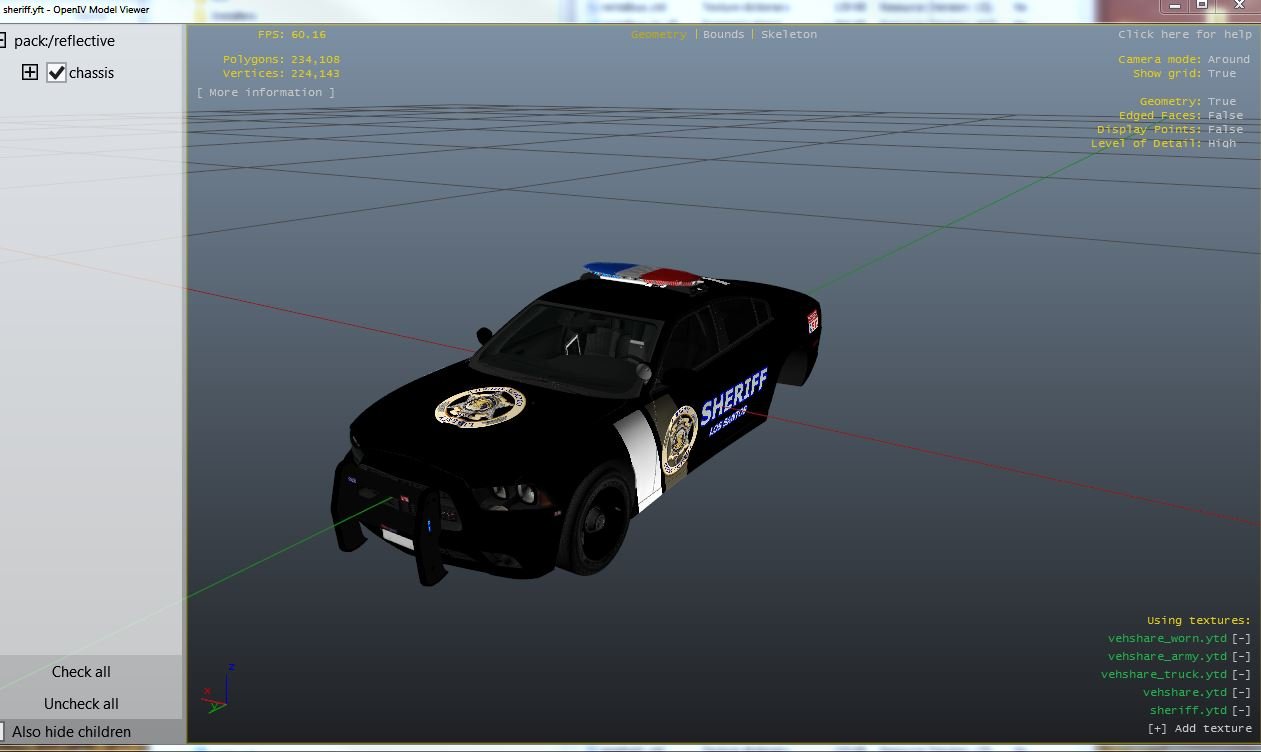Click the Polygons: 234,108 readout
This screenshot has width=1261, height=752.
click(281, 59)
